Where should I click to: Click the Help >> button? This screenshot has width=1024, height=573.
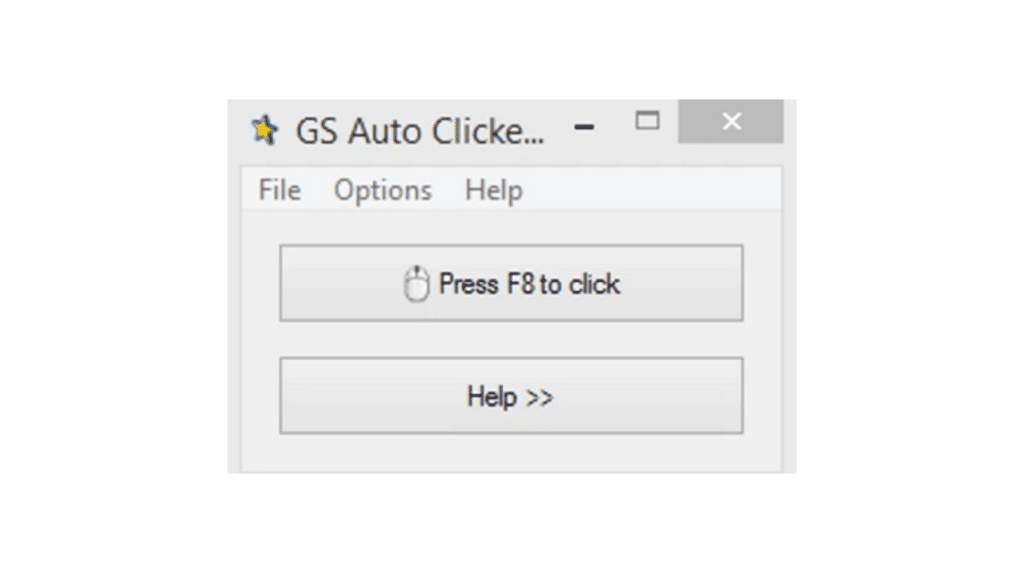[511, 395]
